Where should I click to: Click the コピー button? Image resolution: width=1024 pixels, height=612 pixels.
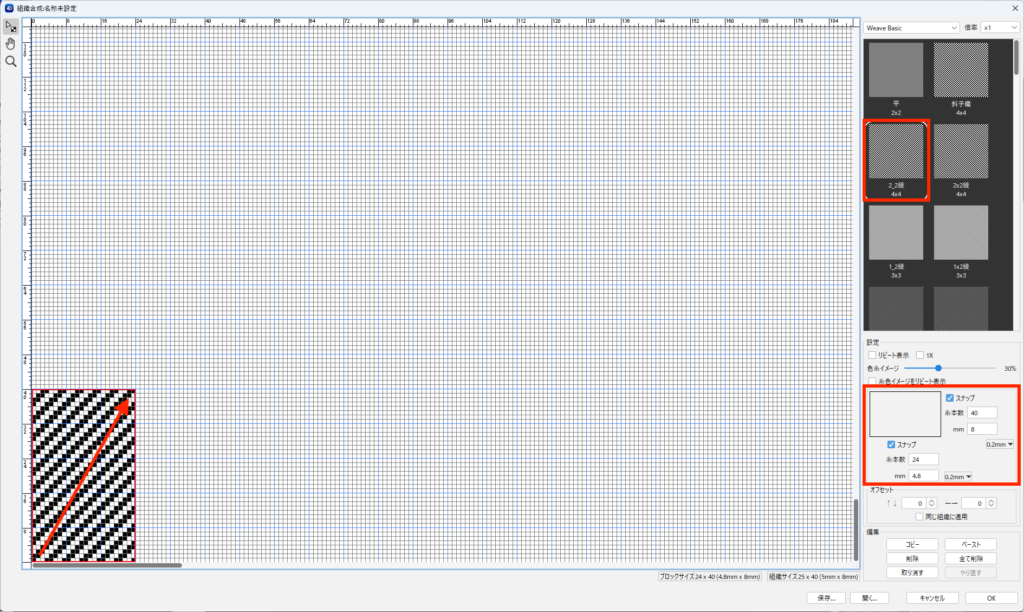click(x=912, y=545)
